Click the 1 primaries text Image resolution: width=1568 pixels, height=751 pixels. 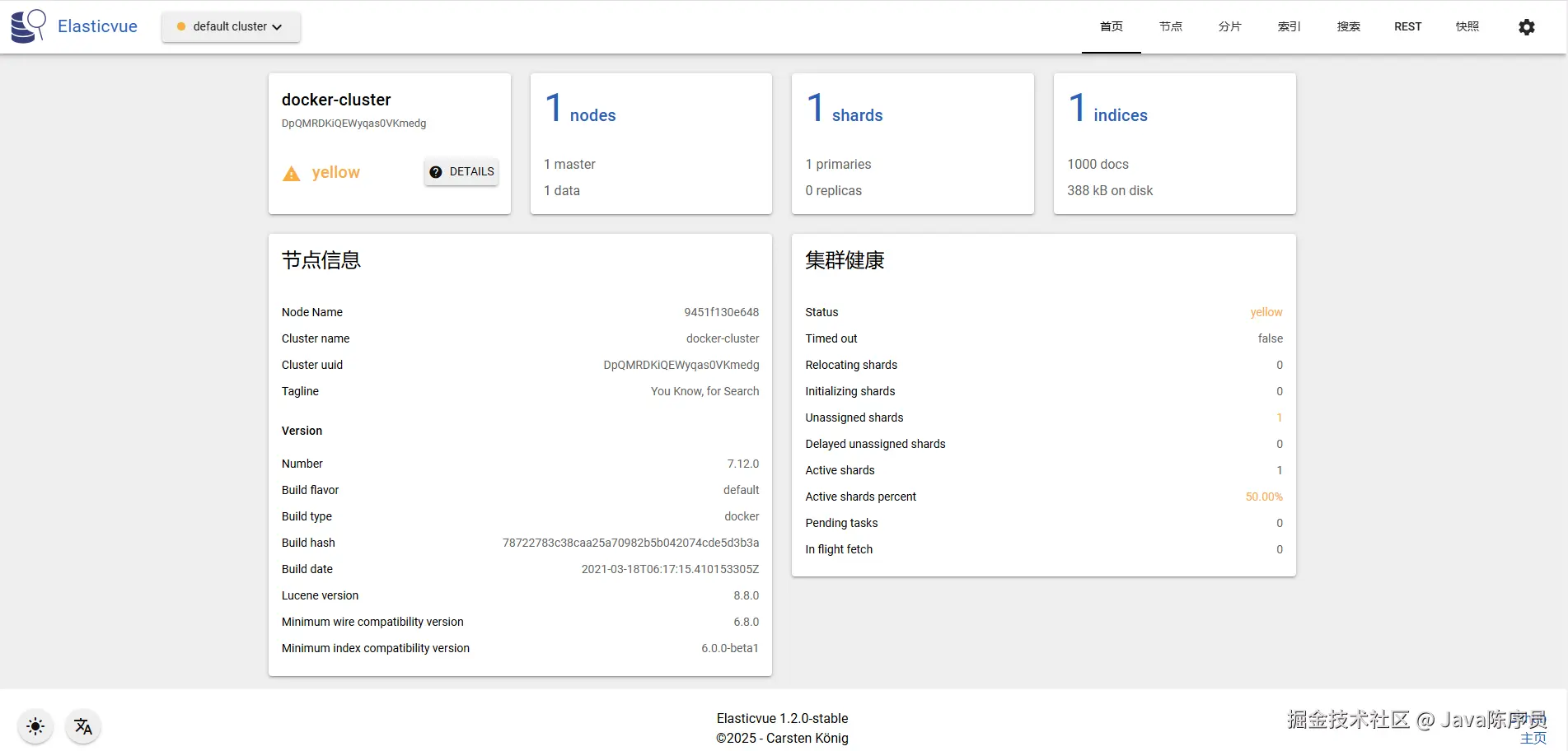(x=838, y=165)
